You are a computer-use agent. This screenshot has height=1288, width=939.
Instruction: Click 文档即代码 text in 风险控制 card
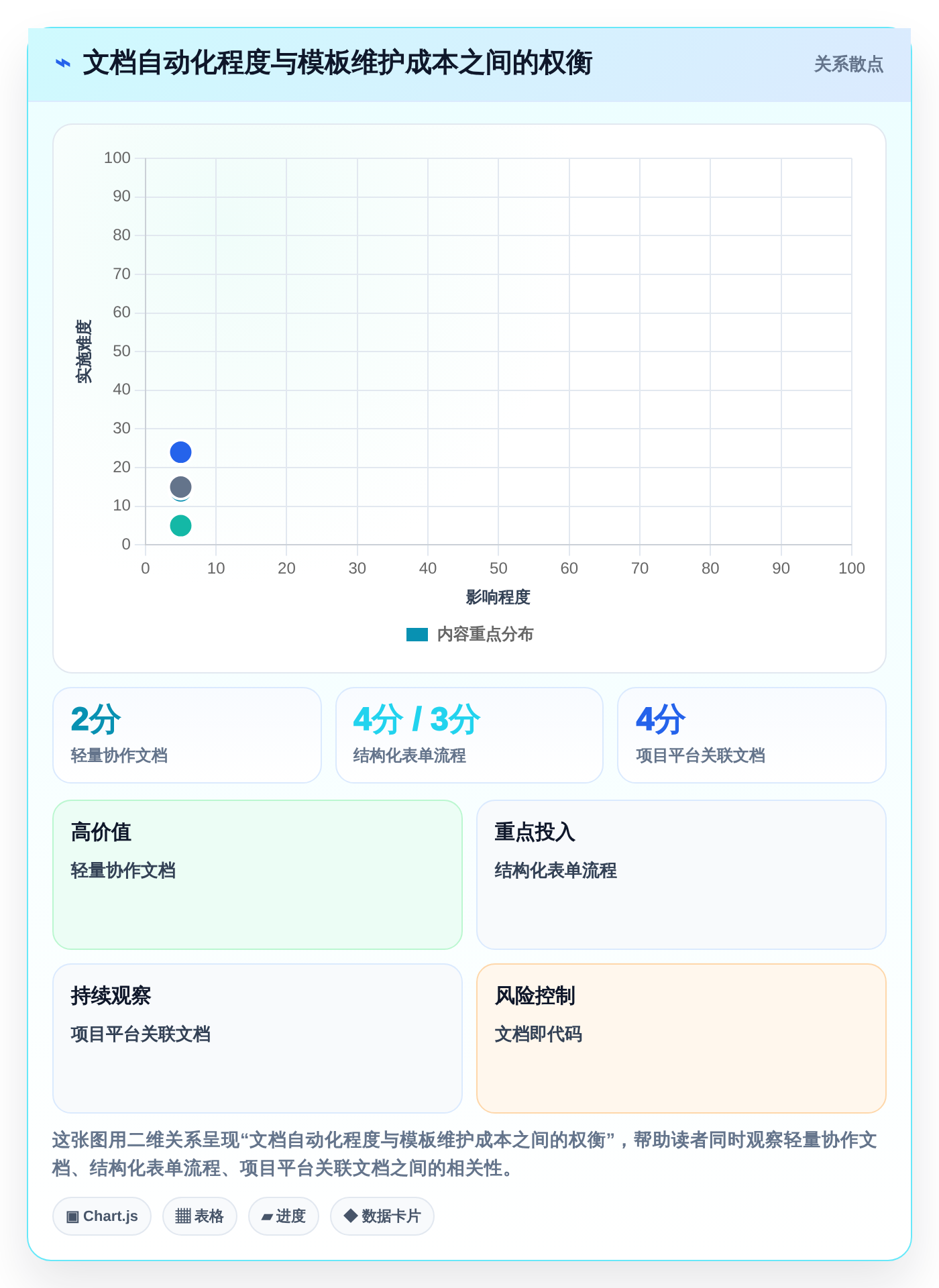[x=539, y=1034]
